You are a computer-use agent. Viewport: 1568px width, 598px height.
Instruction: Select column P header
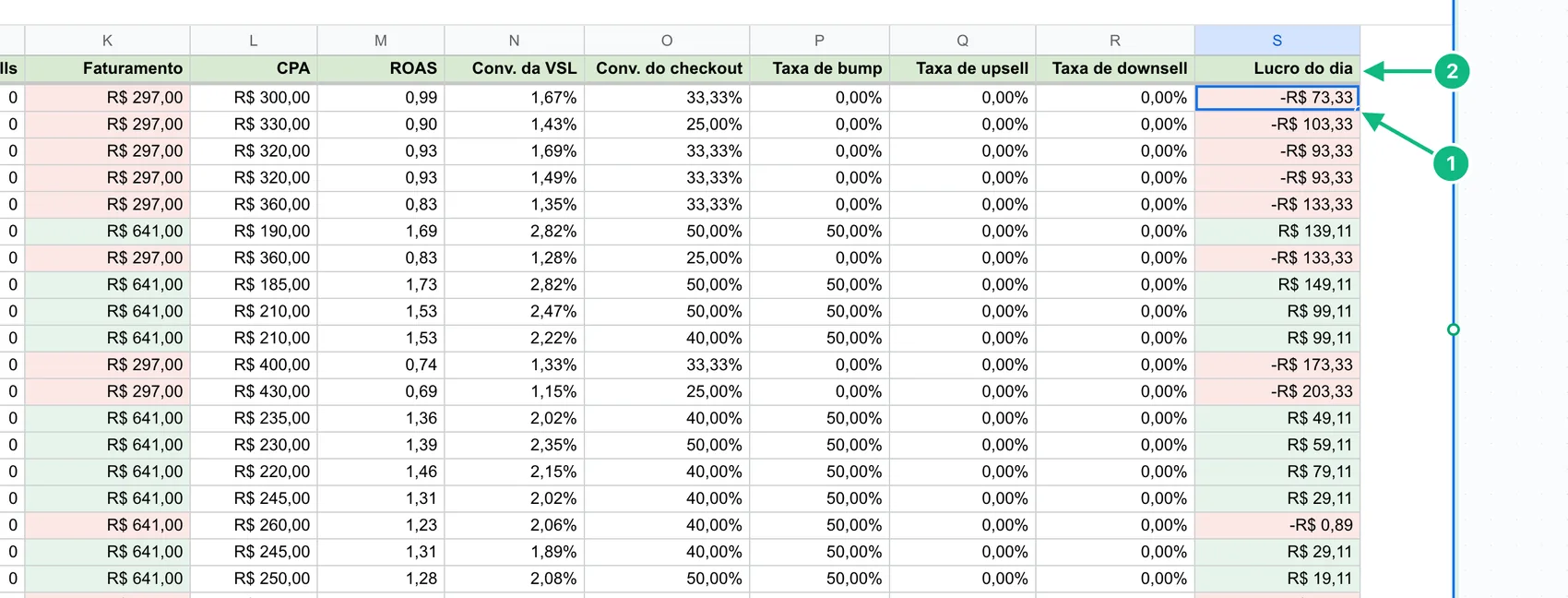pyautogui.click(x=819, y=41)
